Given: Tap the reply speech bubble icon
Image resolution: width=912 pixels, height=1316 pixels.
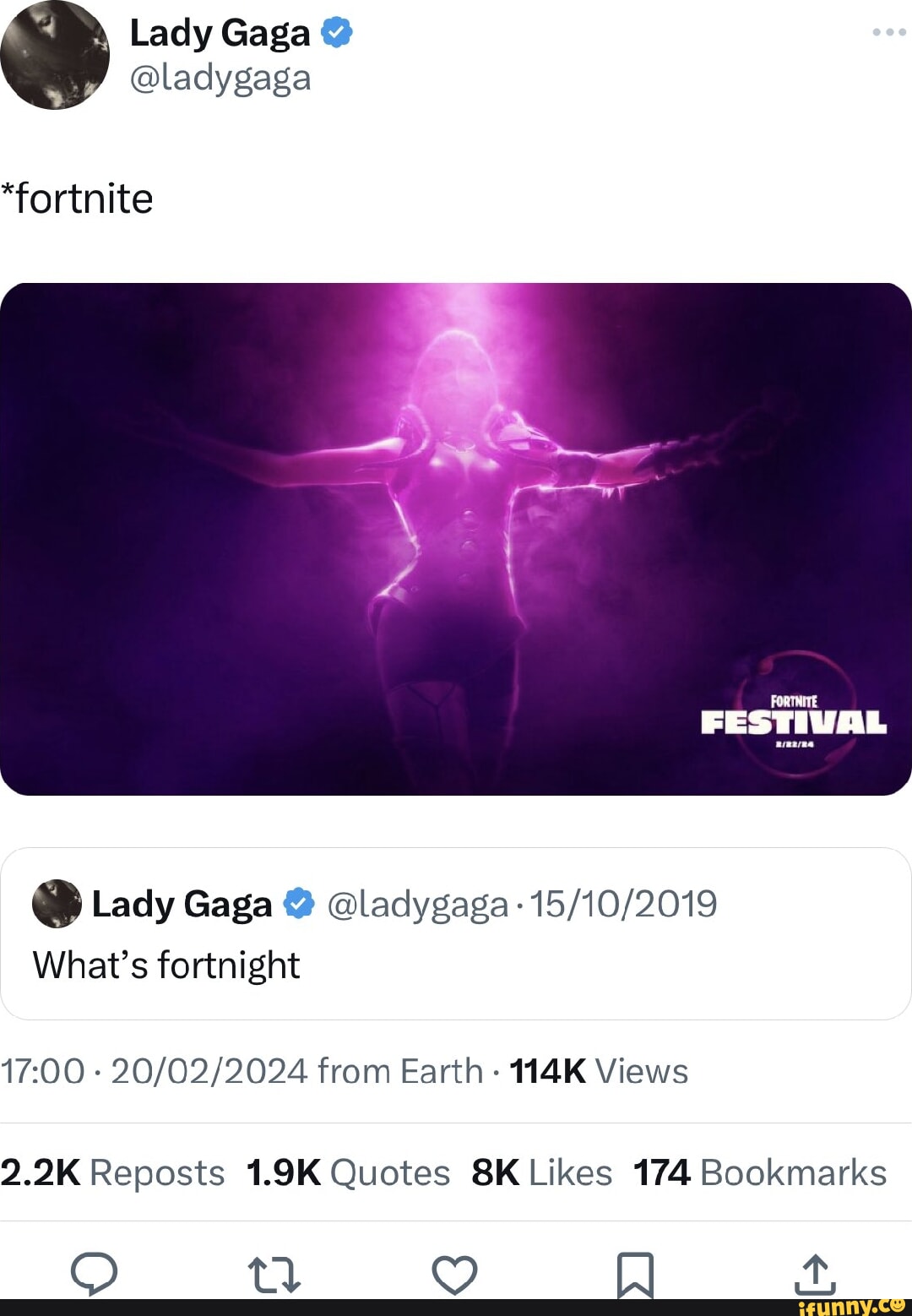Looking at the screenshot, I should [x=94, y=1273].
